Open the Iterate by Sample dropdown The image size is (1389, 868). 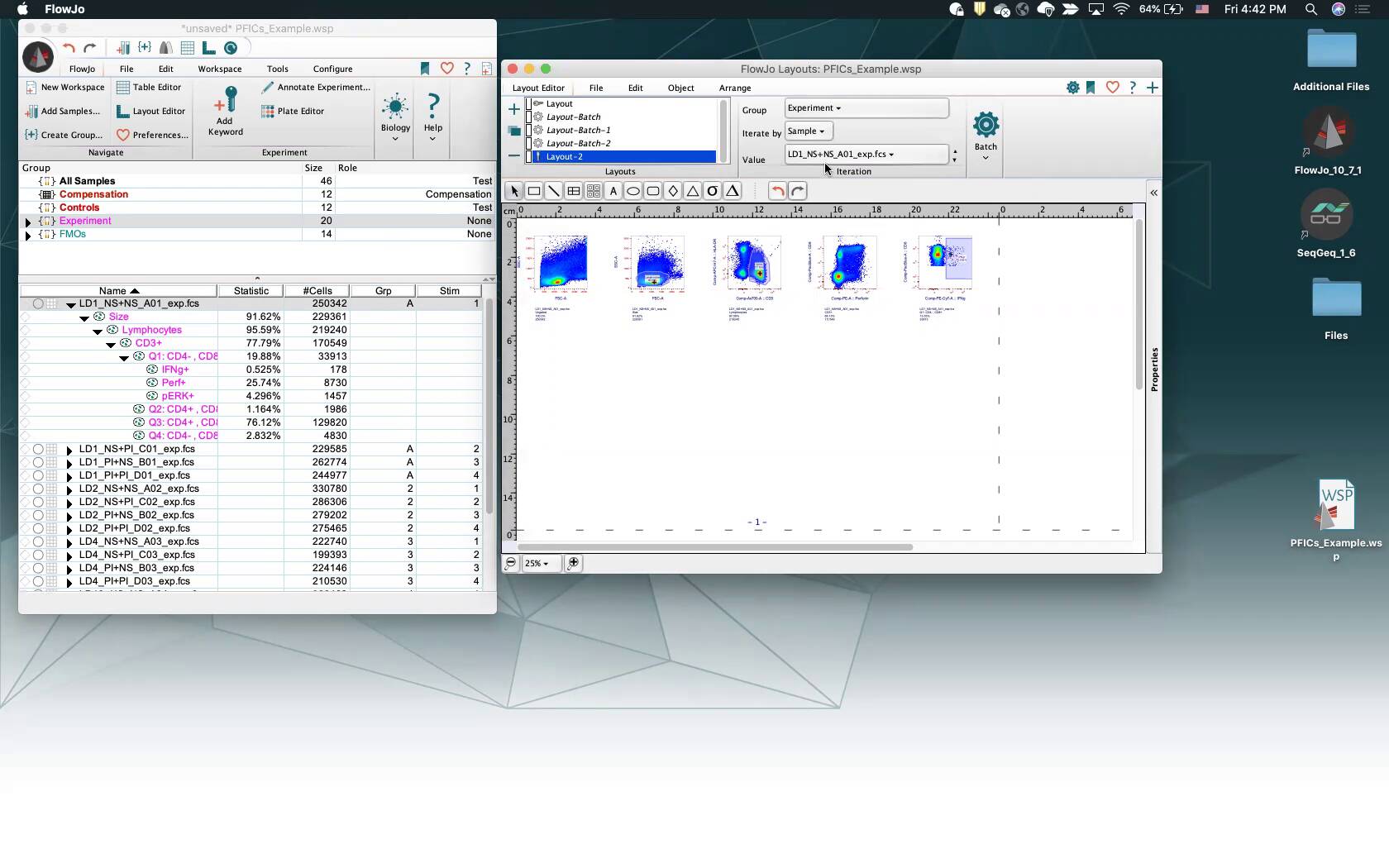(x=808, y=131)
